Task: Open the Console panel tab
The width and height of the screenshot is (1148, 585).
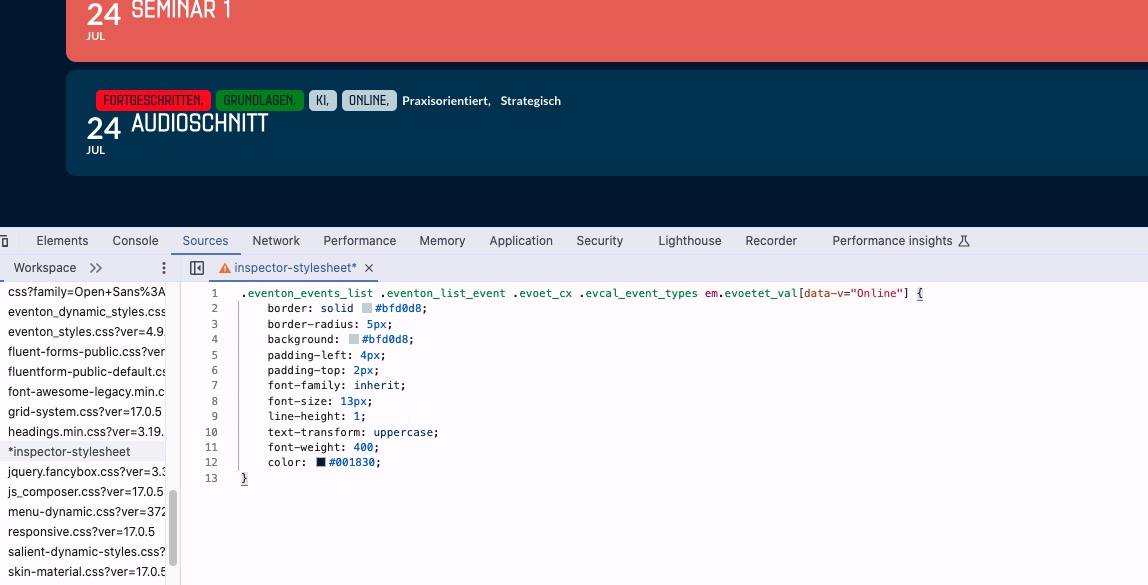Action: (x=135, y=241)
